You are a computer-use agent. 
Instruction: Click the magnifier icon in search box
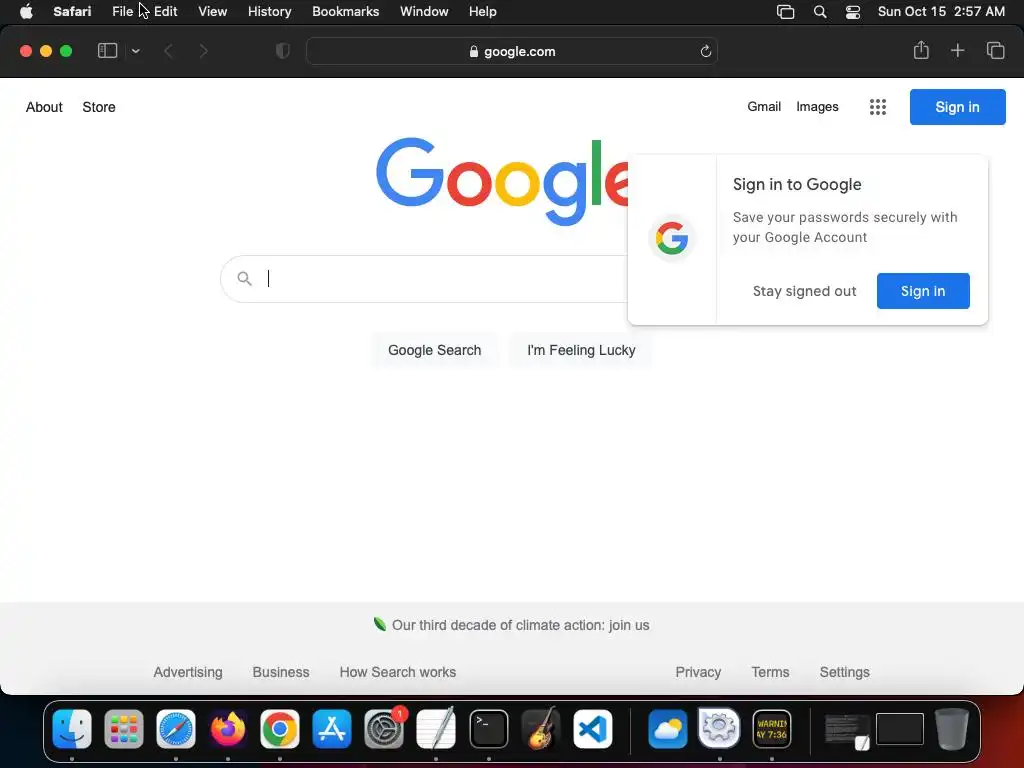pyautogui.click(x=244, y=279)
